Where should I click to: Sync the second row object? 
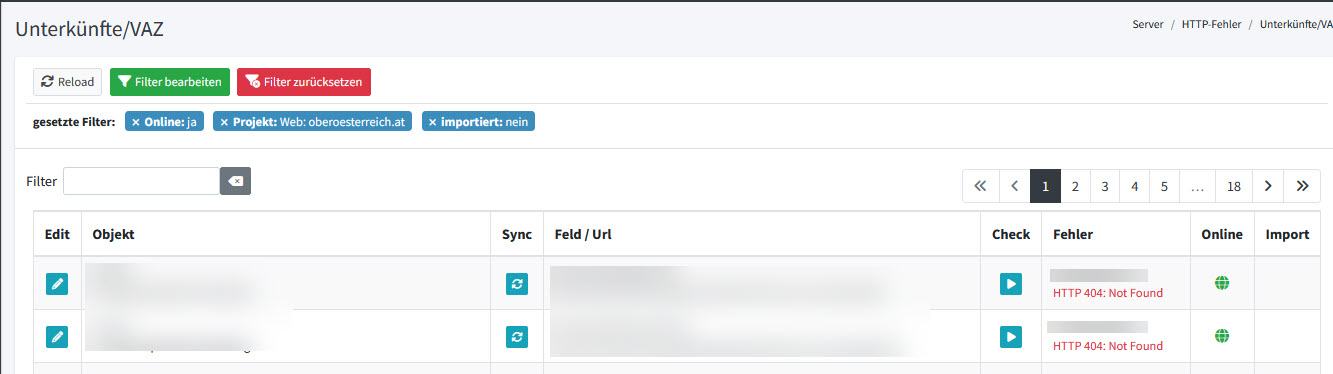(x=516, y=336)
